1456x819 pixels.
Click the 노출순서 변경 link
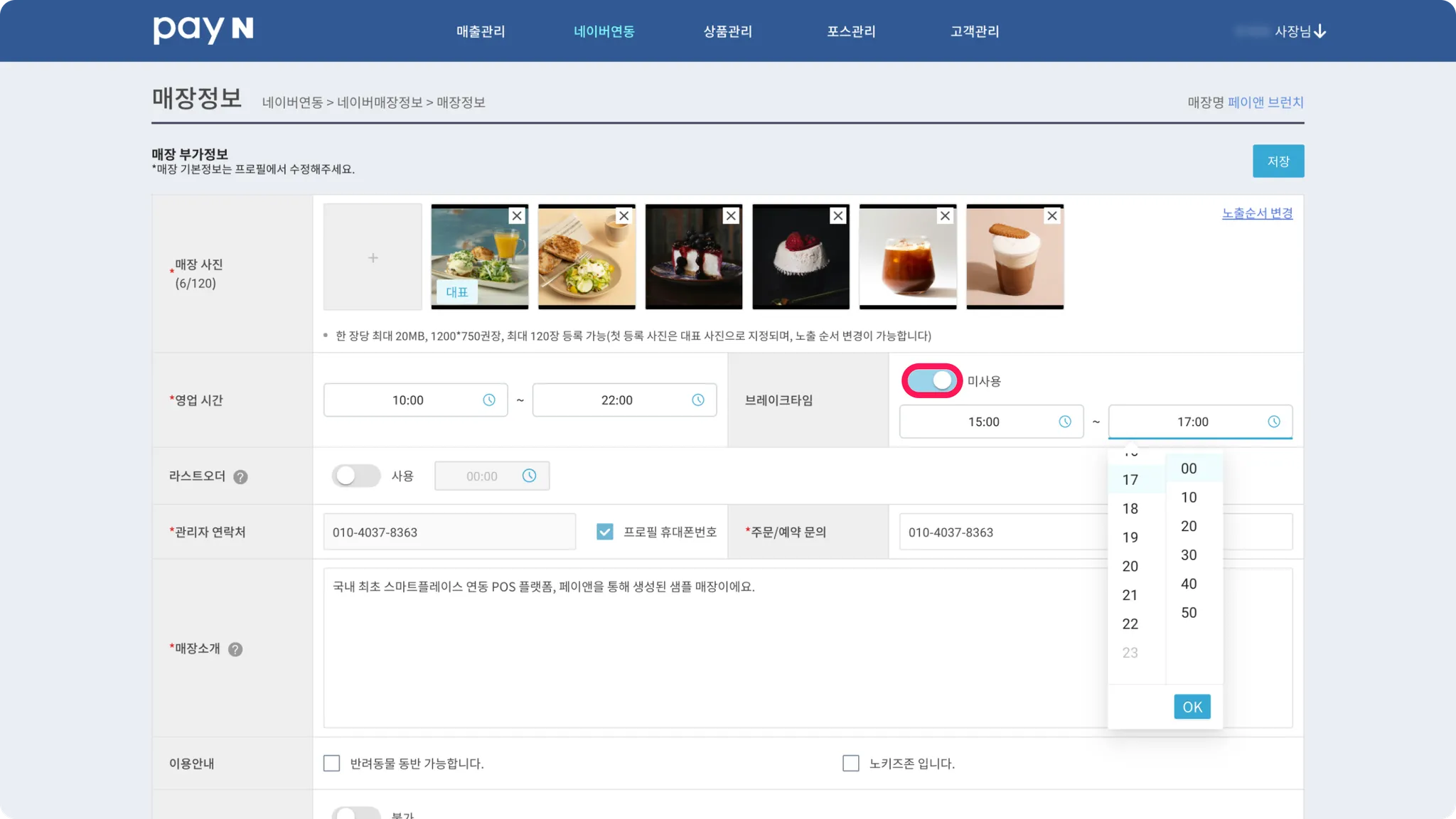(1257, 213)
